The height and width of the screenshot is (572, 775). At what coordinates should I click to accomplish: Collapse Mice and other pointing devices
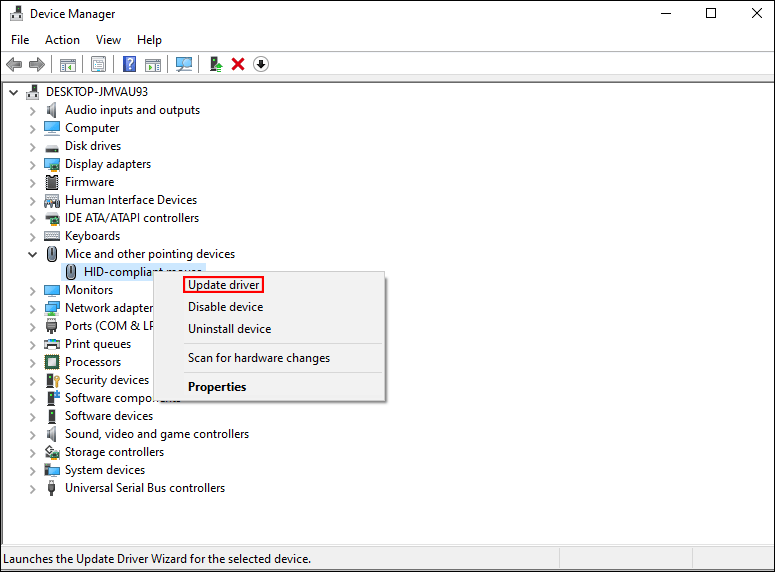coord(32,255)
